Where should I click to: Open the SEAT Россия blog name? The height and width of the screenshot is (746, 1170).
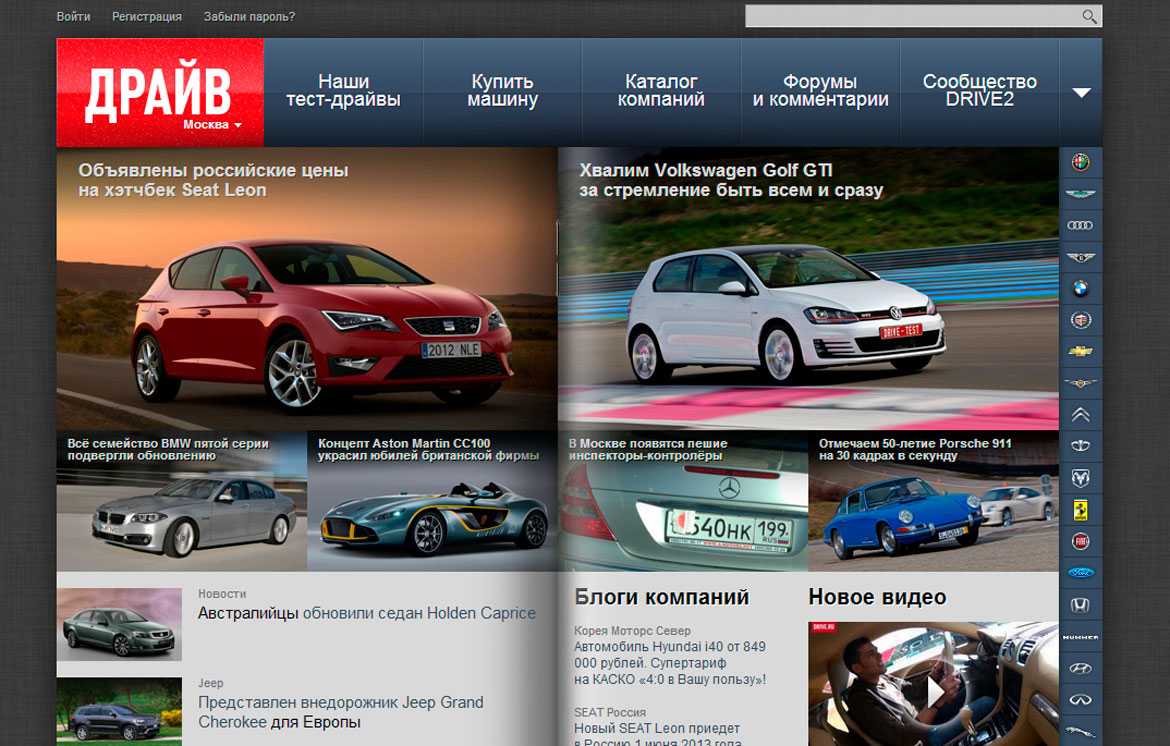(x=610, y=712)
